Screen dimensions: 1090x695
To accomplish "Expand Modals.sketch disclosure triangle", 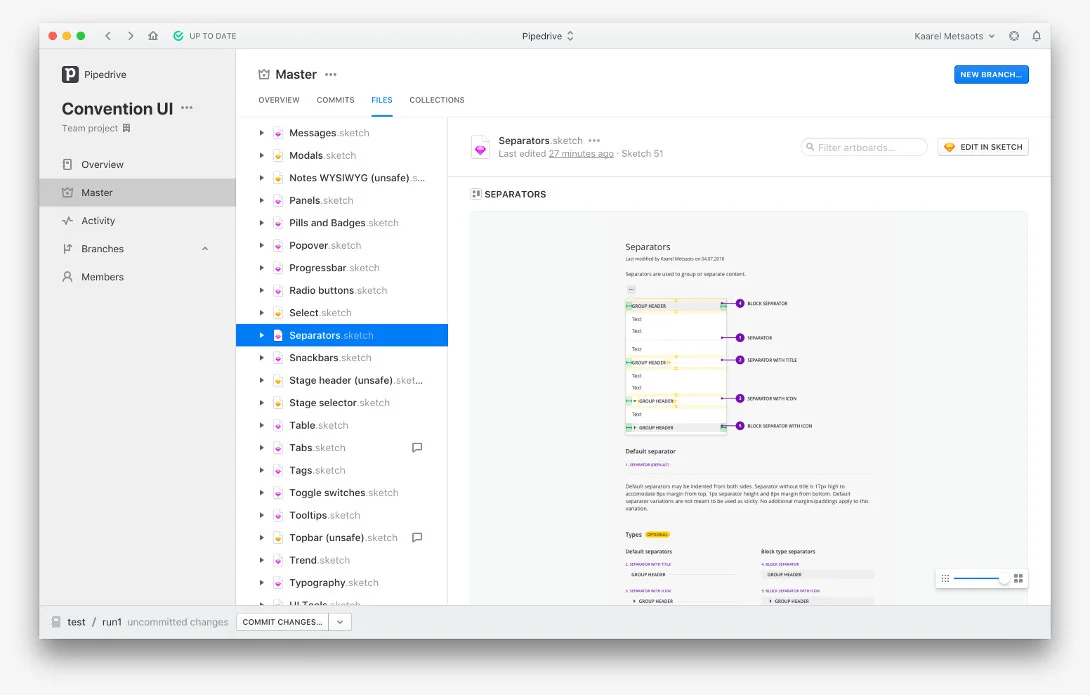I will pos(261,156).
